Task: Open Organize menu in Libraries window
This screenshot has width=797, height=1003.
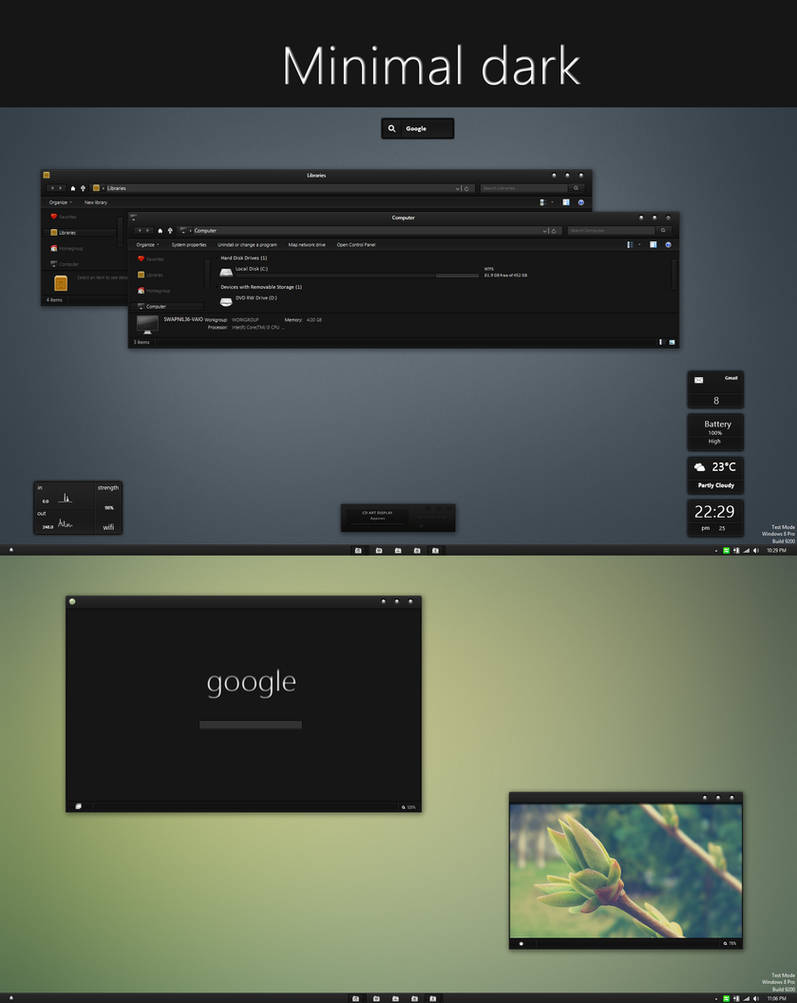Action: click(60, 202)
